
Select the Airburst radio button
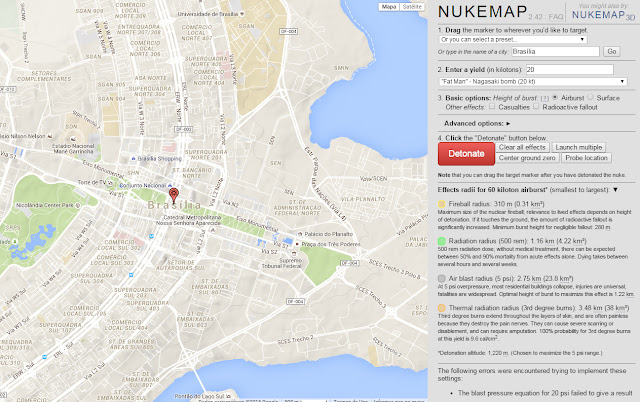pyautogui.click(x=555, y=97)
